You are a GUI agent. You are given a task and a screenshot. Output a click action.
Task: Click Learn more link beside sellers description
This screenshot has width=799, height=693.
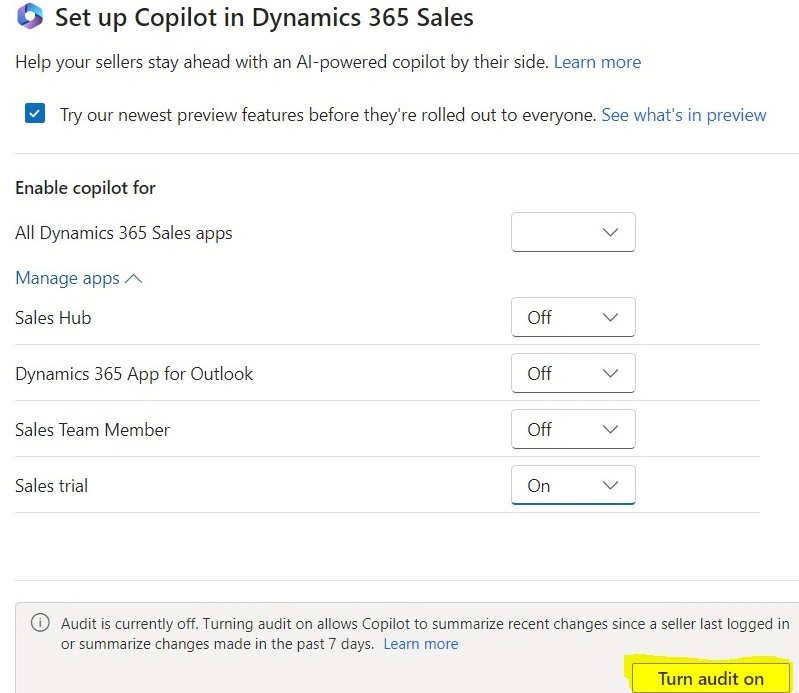[x=597, y=62]
